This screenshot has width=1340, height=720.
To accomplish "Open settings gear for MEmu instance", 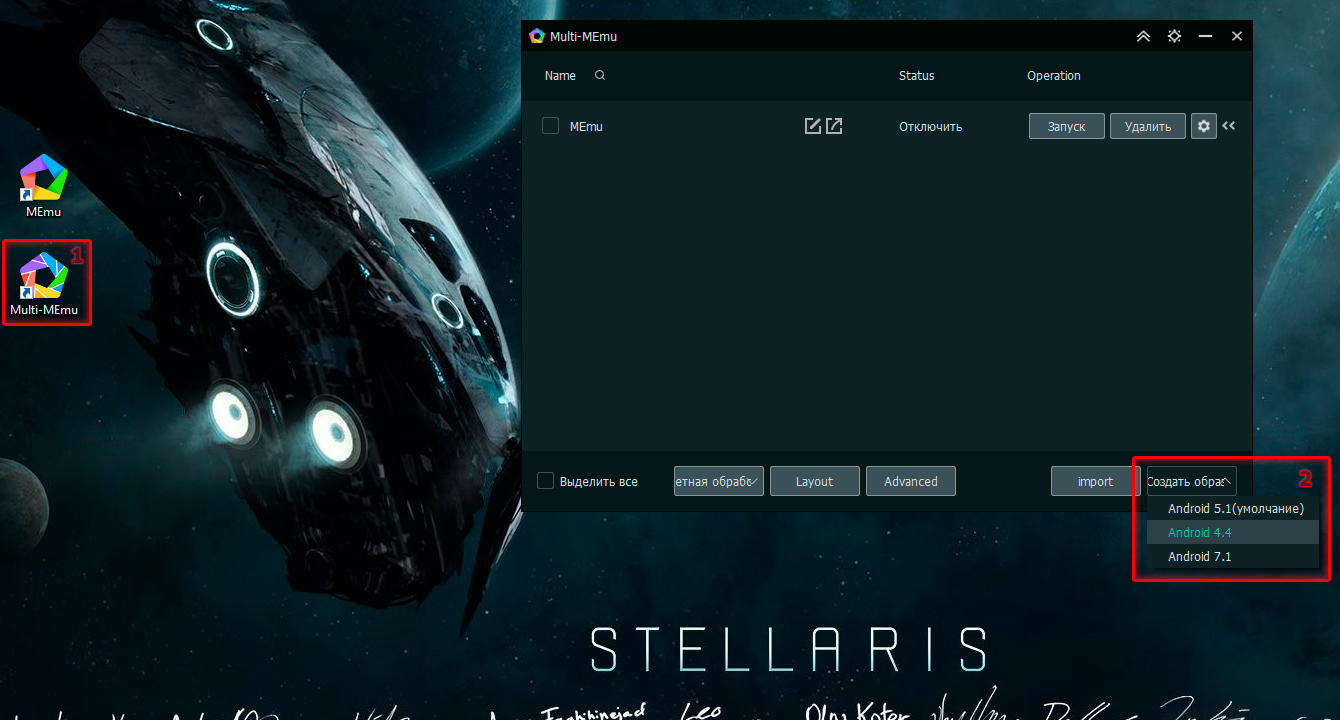I will (1203, 126).
